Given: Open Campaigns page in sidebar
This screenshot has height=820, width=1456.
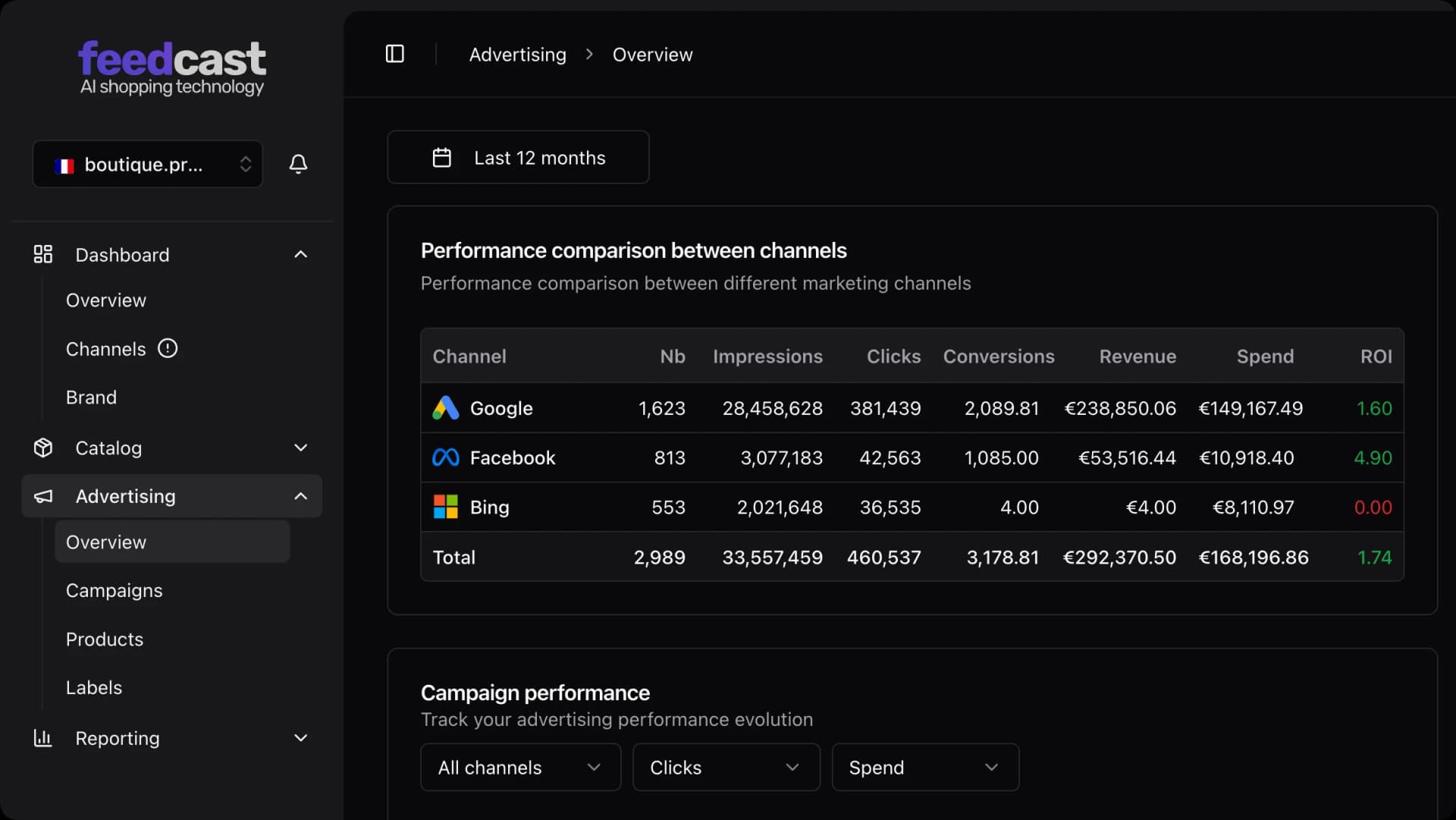Looking at the screenshot, I should [115, 590].
